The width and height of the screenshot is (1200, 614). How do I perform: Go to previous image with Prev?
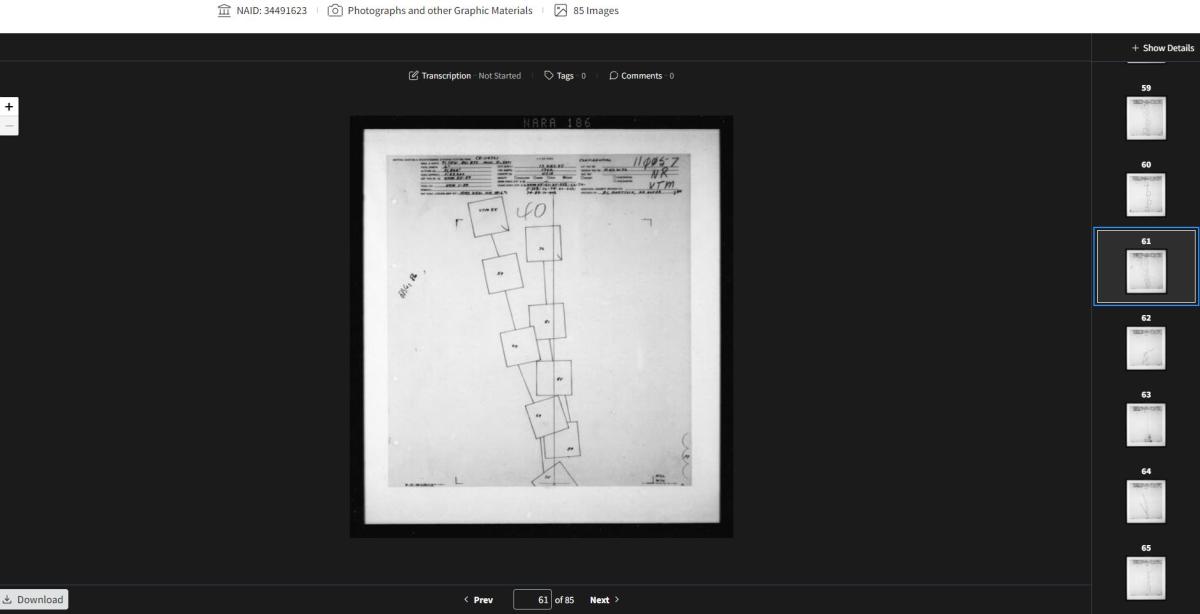[479, 600]
